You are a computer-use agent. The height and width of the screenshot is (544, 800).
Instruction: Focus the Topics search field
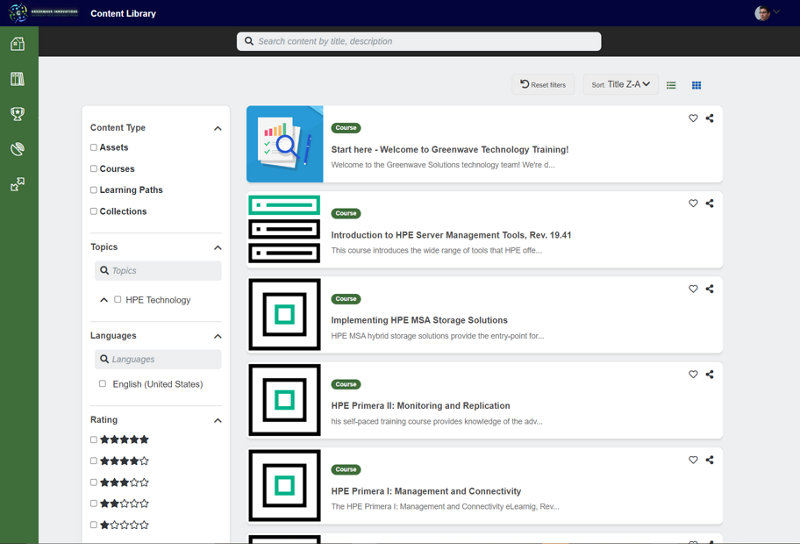[158, 270]
